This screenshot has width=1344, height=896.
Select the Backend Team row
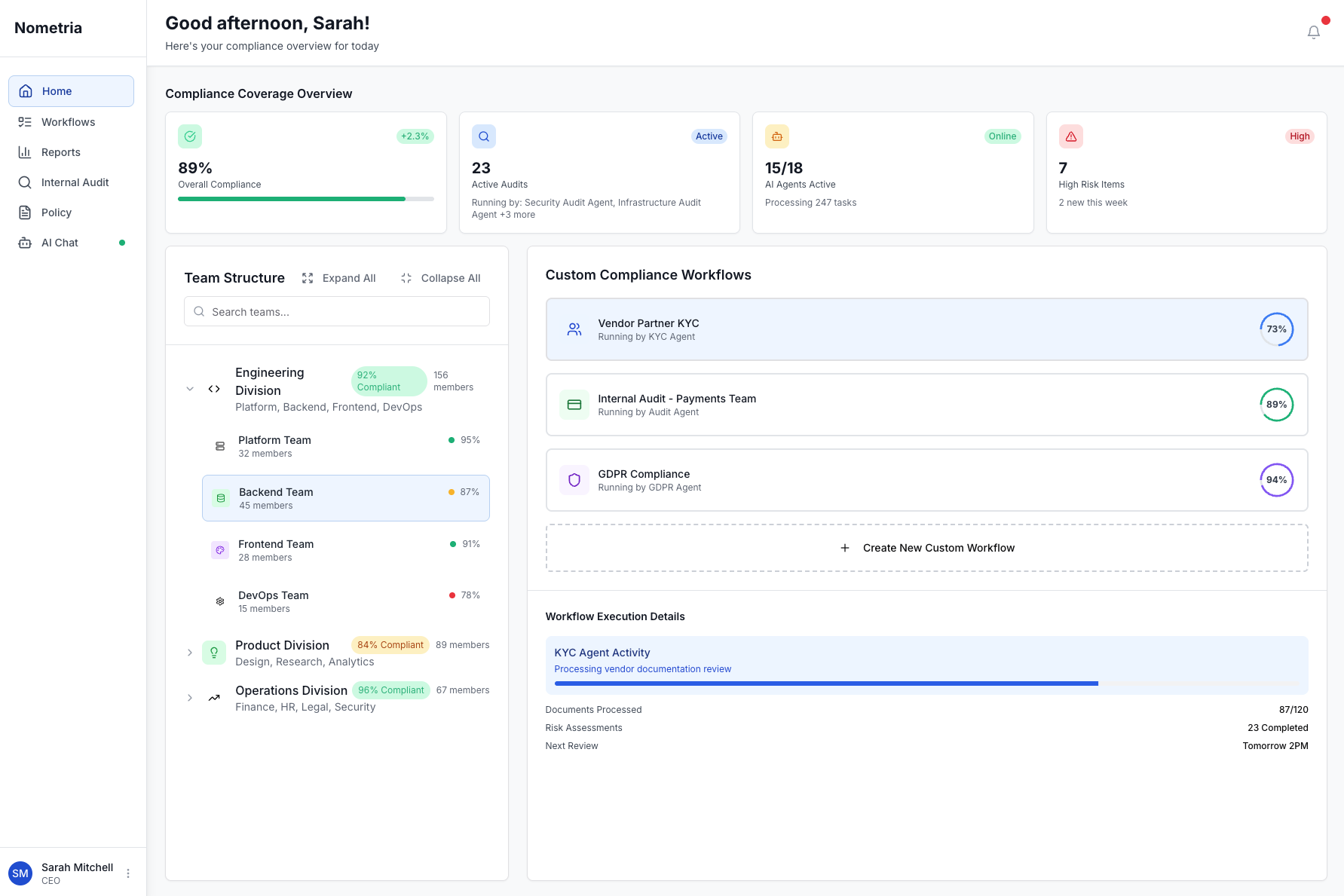click(346, 498)
